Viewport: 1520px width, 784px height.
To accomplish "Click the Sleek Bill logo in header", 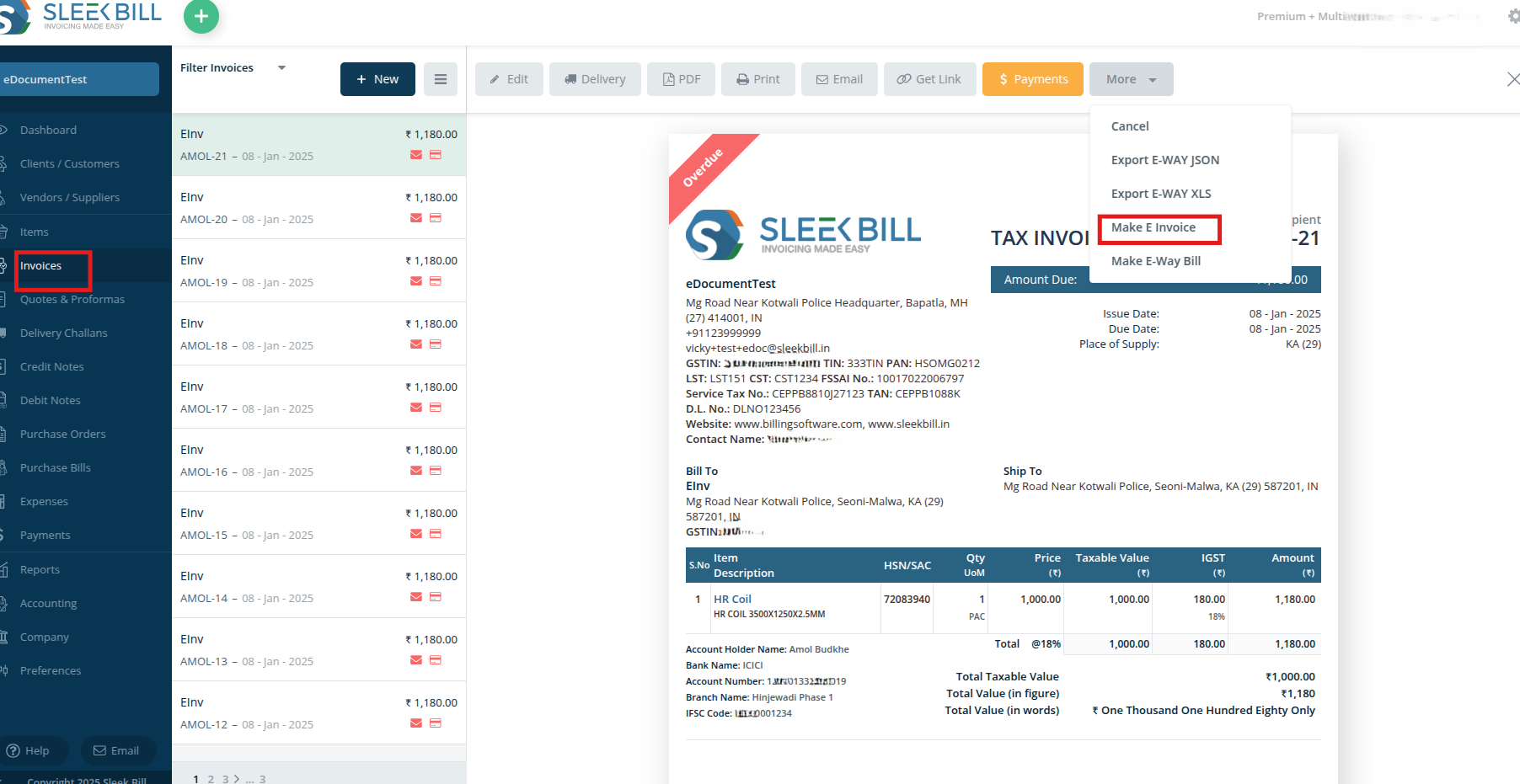I will pyautogui.click(x=81, y=16).
